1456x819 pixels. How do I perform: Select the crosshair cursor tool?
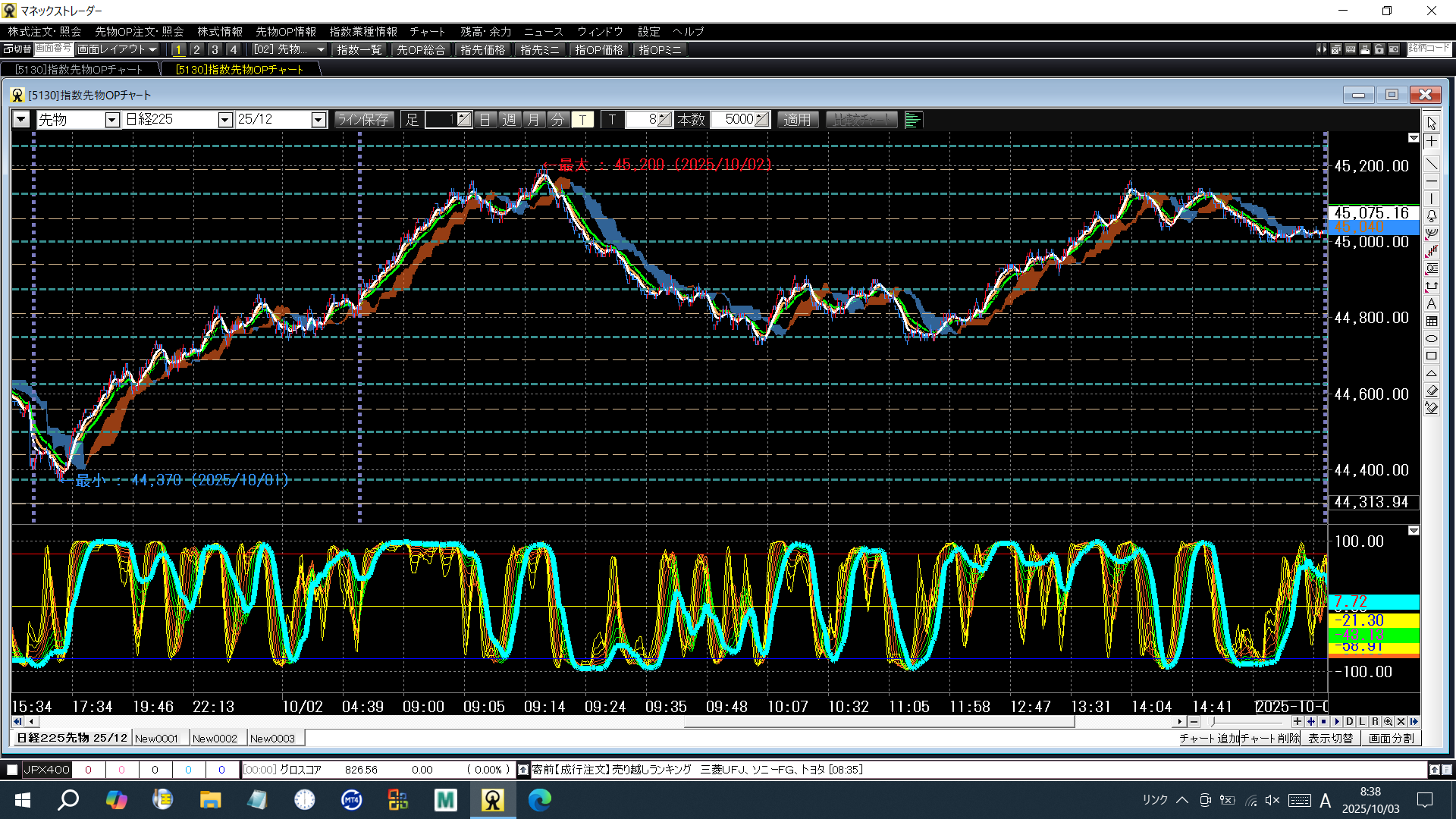(1432, 142)
